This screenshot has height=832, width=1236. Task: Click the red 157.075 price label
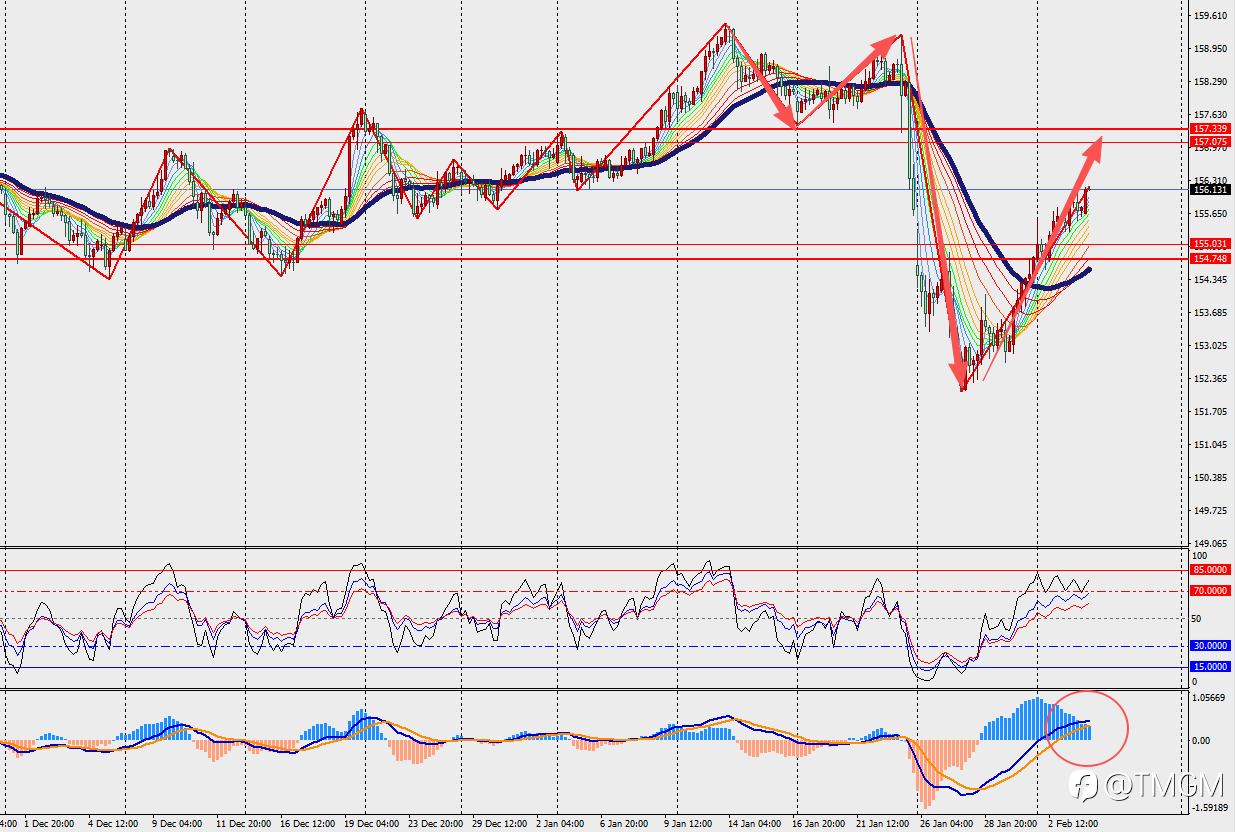point(1210,142)
